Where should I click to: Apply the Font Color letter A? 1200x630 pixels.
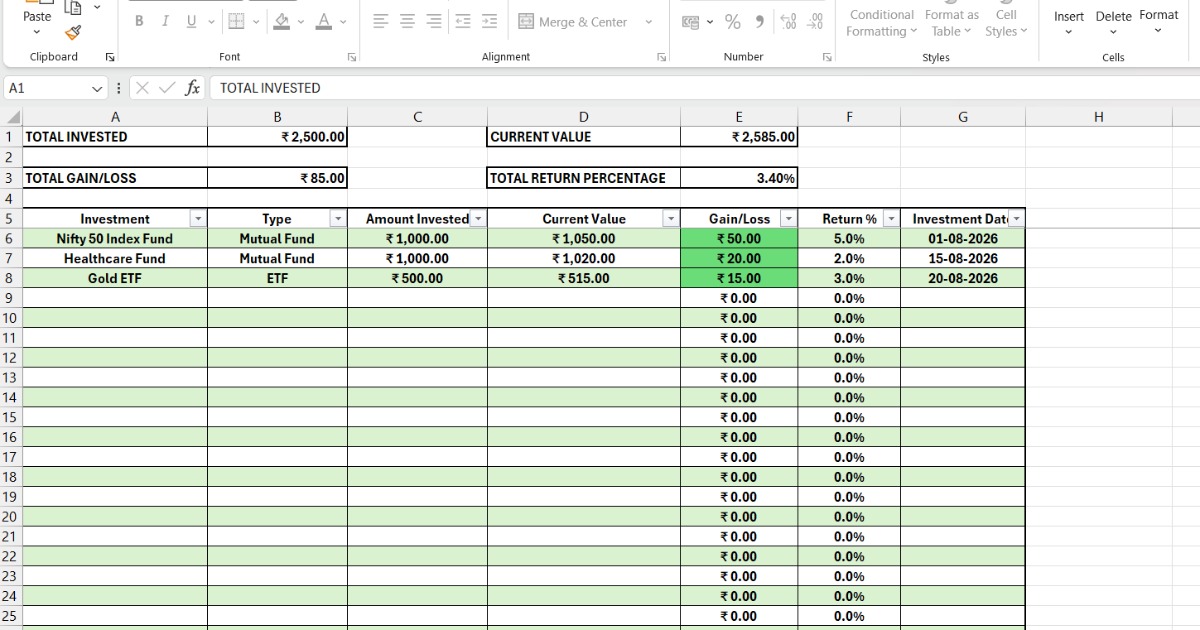click(324, 21)
